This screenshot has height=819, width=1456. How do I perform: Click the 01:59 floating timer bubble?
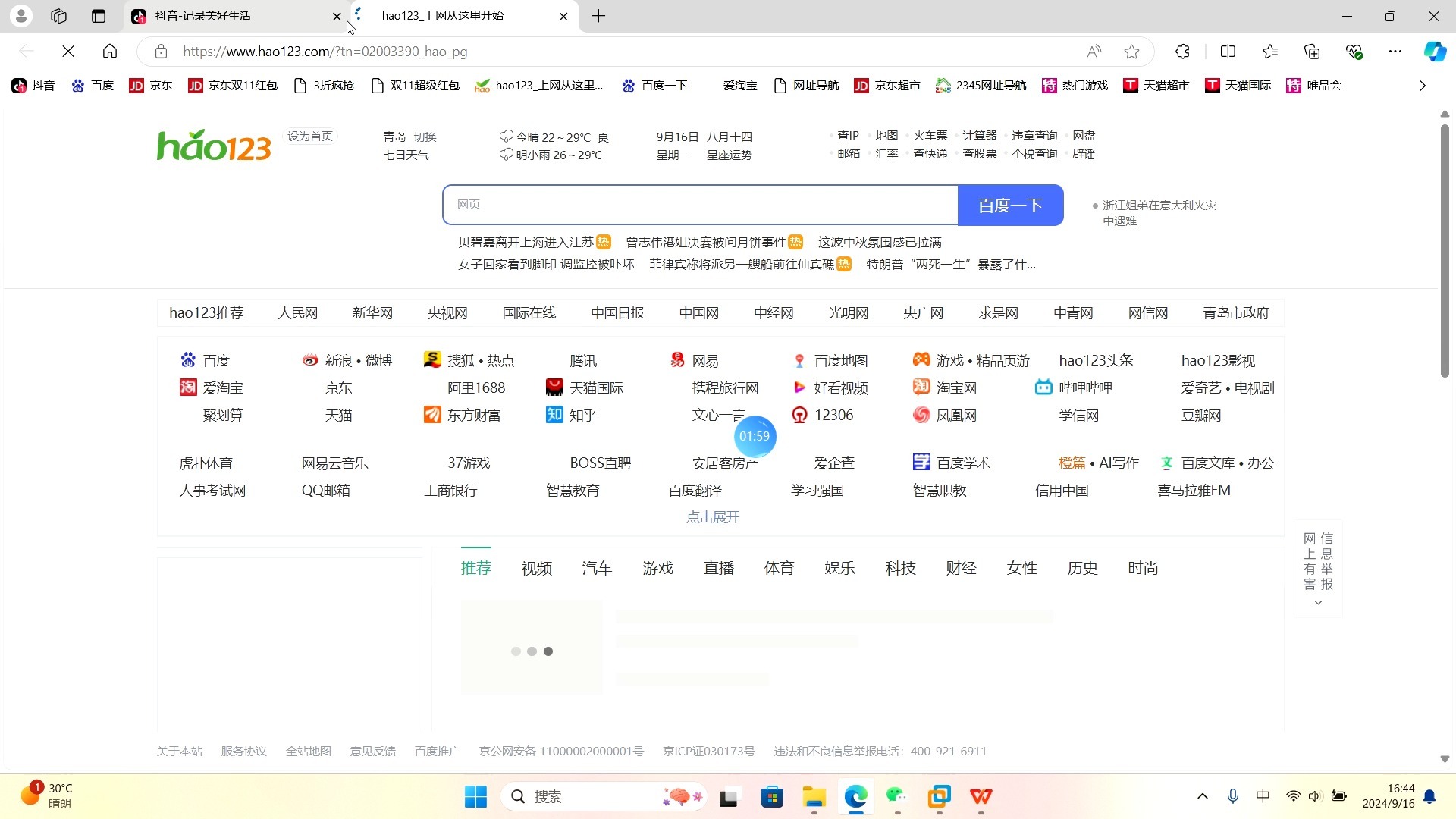(755, 436)
